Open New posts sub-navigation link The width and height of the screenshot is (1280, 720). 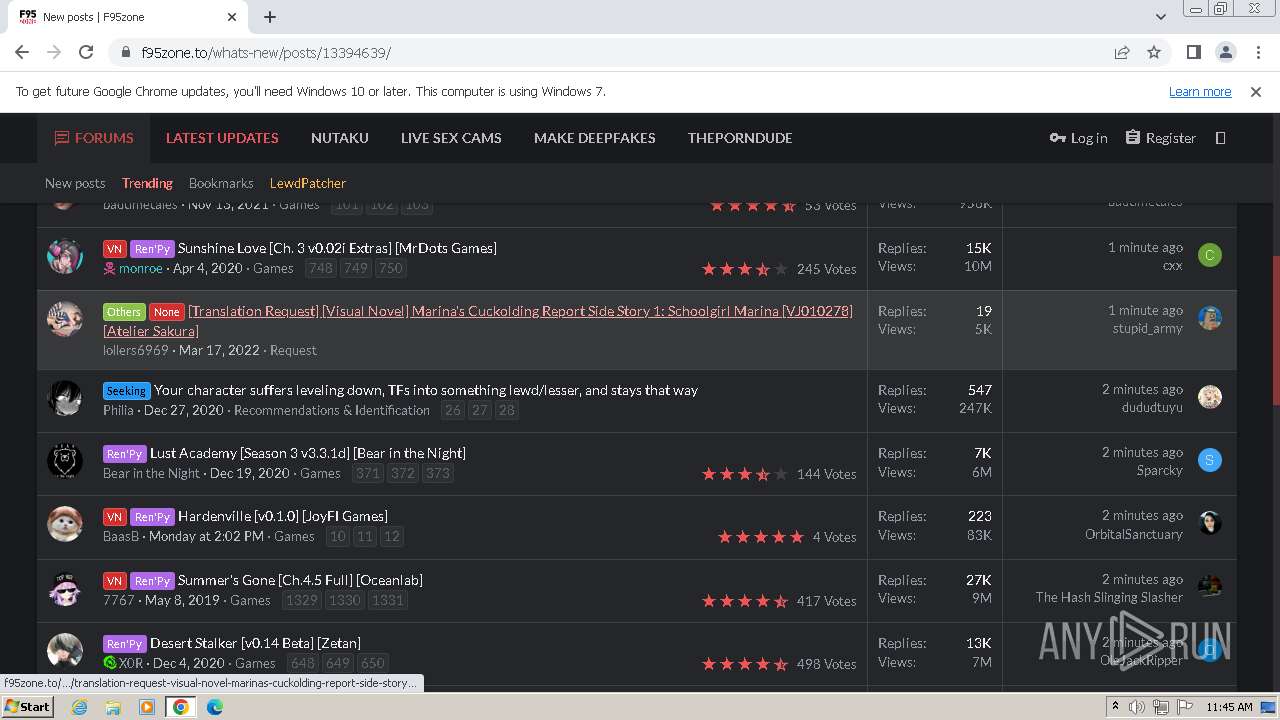75,183
